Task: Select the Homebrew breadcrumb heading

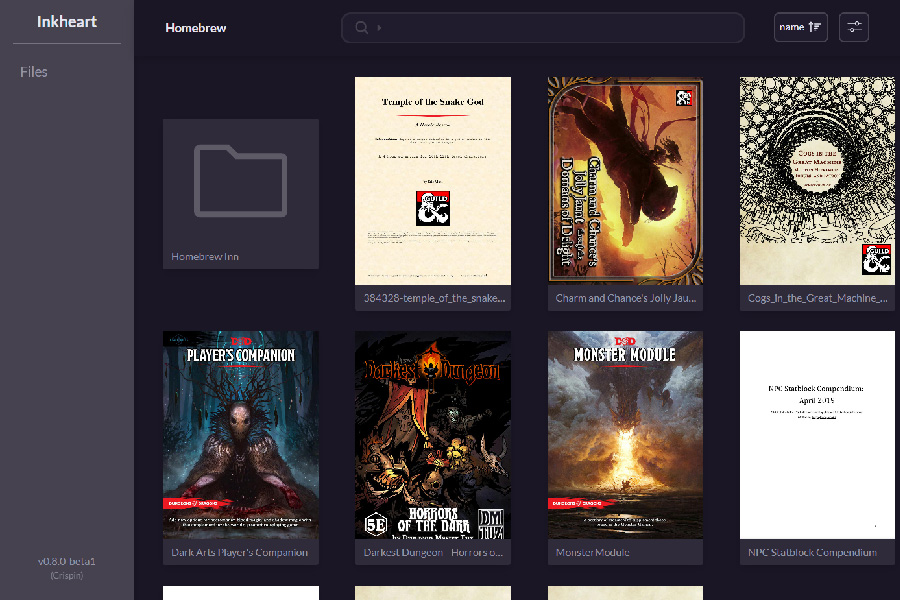Action: [x=196, y=28]
